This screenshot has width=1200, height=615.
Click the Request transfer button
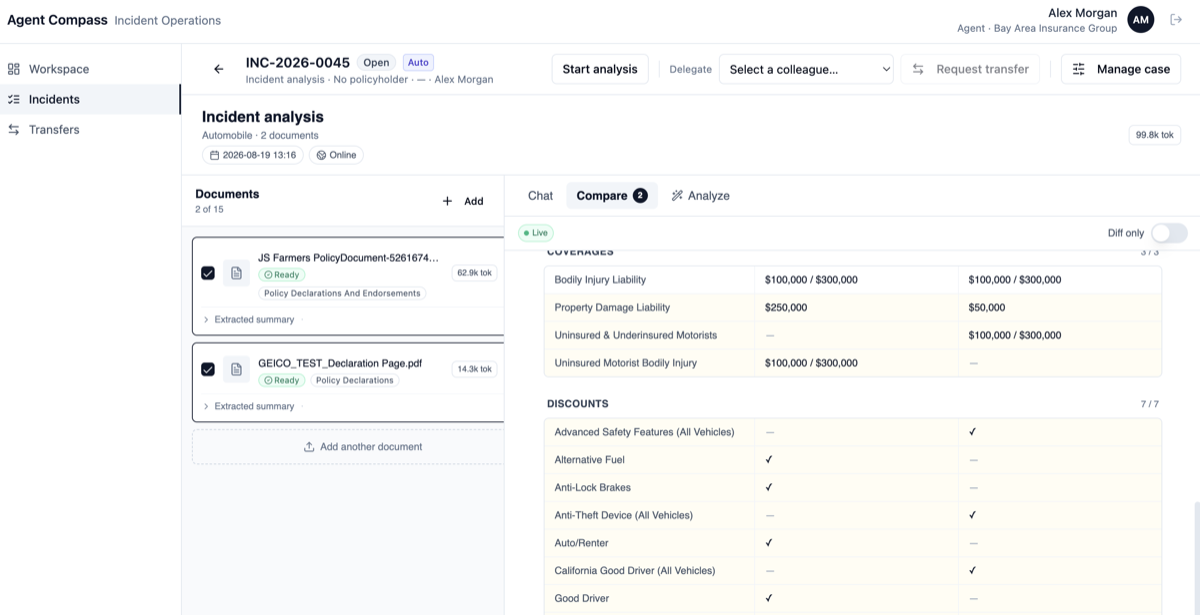(x=970, y=69)
